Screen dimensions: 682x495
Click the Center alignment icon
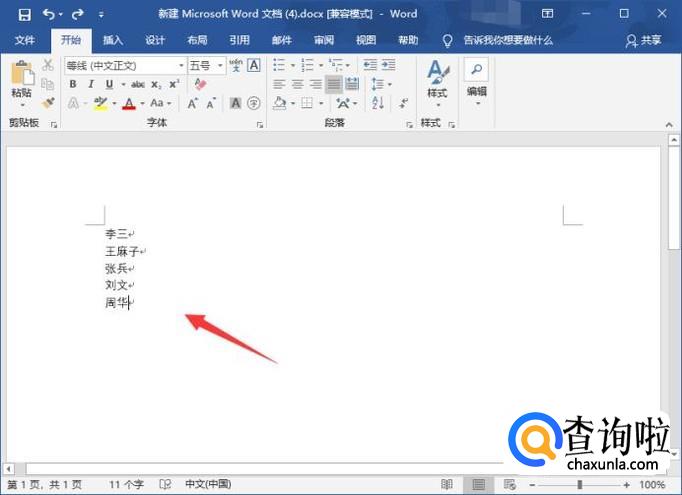[x=297, y=84]
